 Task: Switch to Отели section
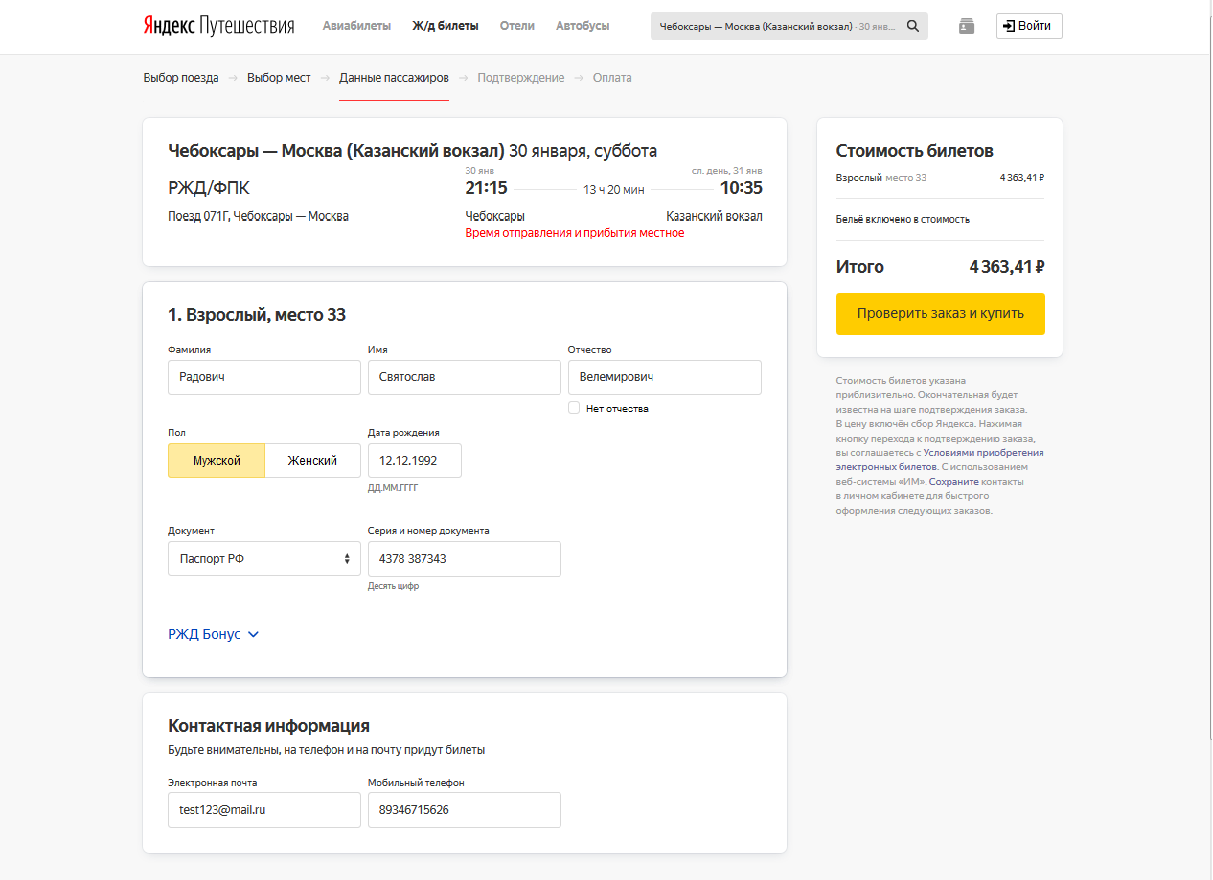point(517,26)
